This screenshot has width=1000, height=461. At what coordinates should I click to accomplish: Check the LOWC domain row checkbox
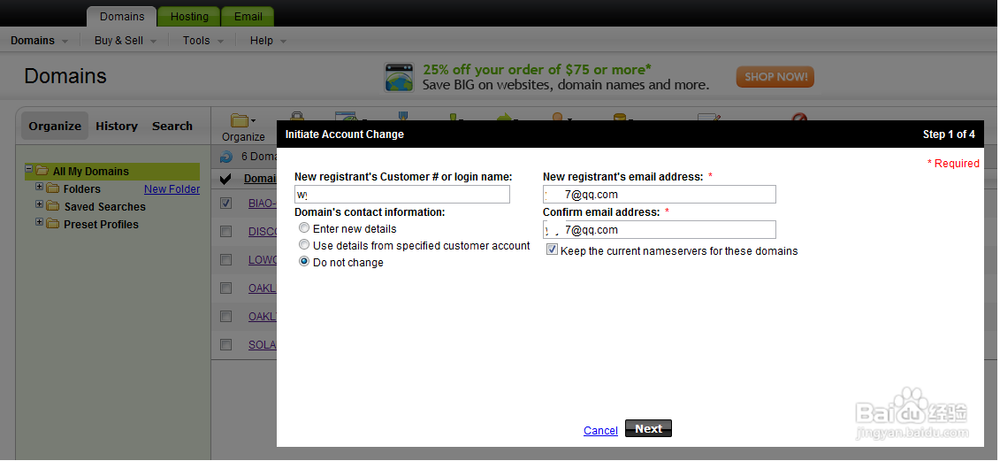coord(226,260)
